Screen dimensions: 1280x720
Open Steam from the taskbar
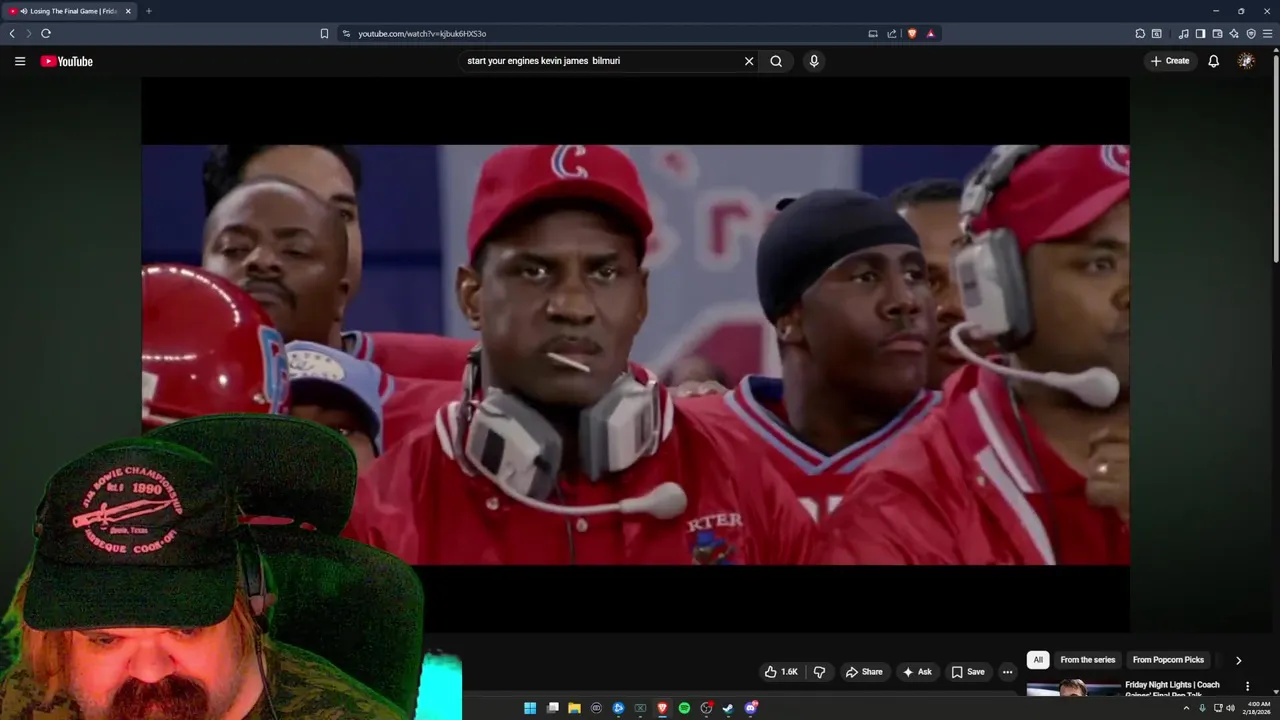tap(728, 708)
